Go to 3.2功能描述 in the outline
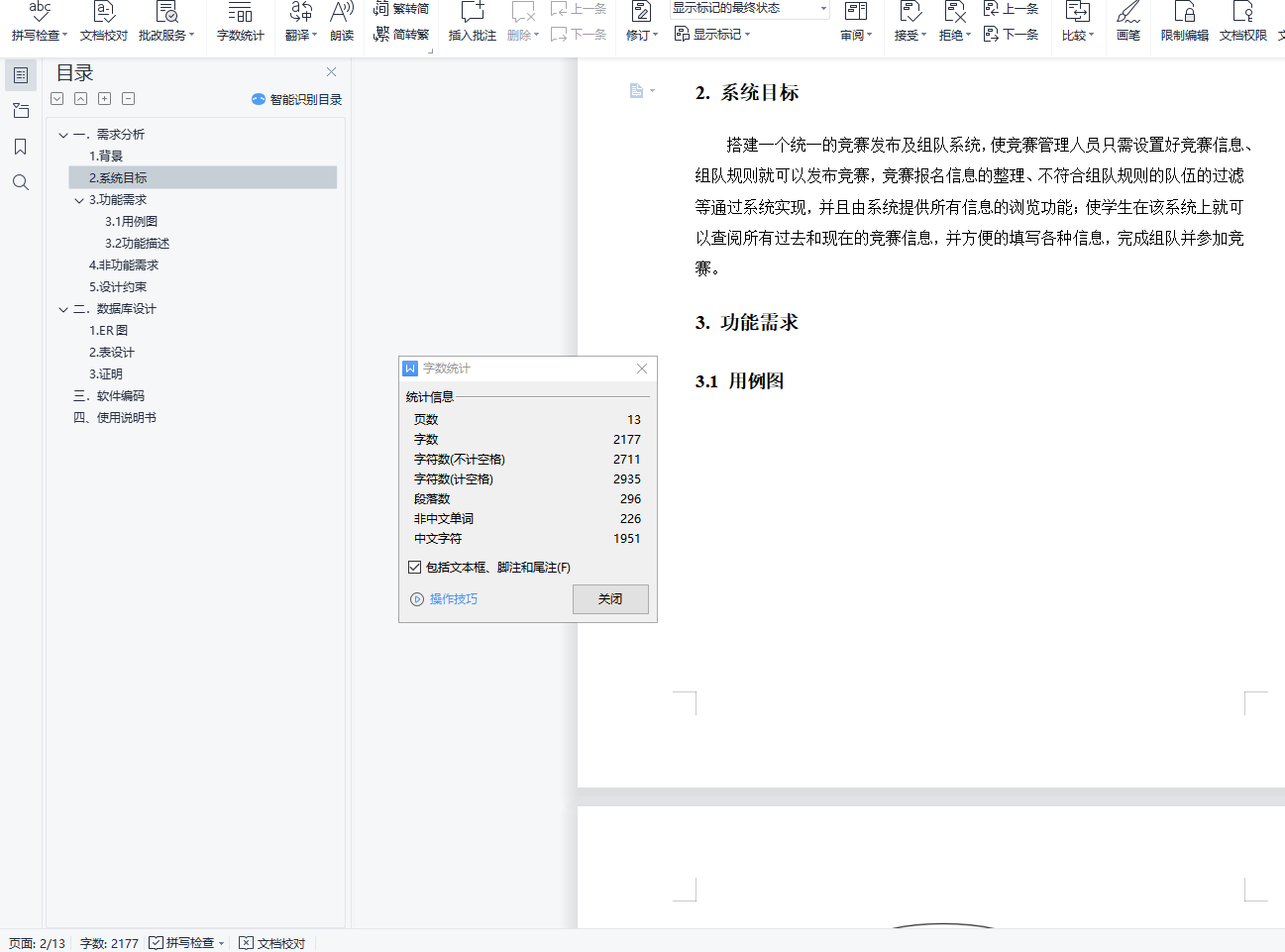This screenshot has width=1285, height=952. [x=138, y=244]
